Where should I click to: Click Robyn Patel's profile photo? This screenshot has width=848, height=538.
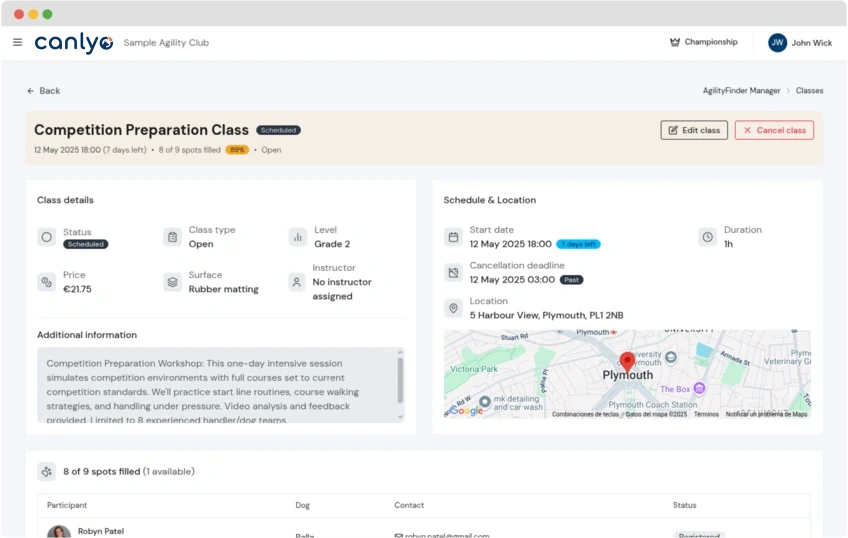[x=59, y=532]
